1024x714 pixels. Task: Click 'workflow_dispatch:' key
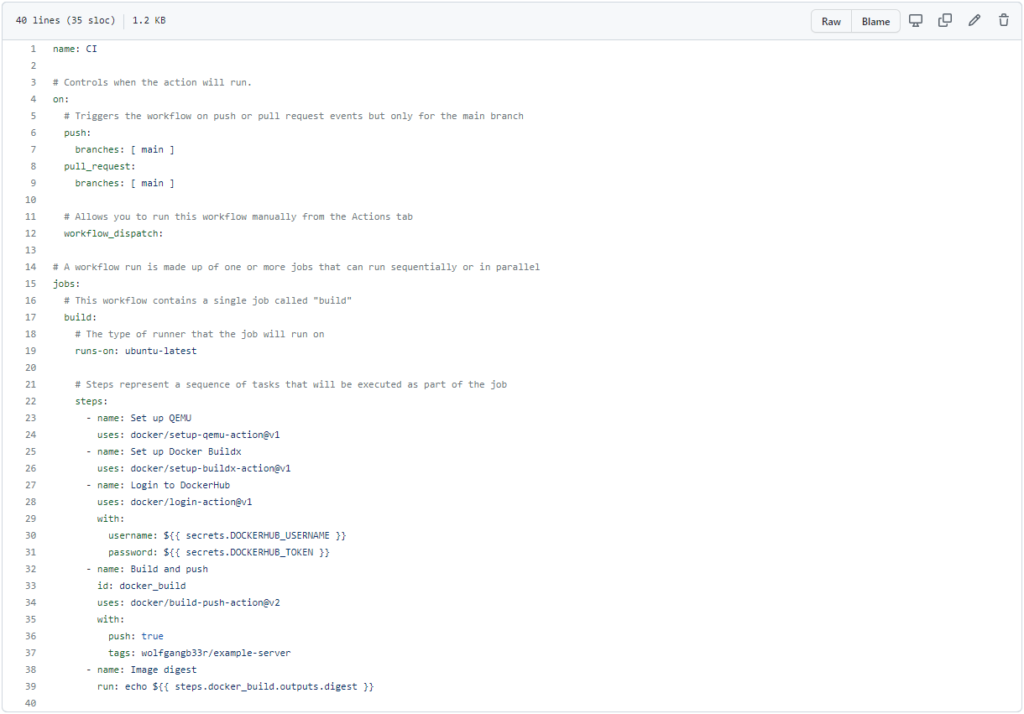(113, 234)
